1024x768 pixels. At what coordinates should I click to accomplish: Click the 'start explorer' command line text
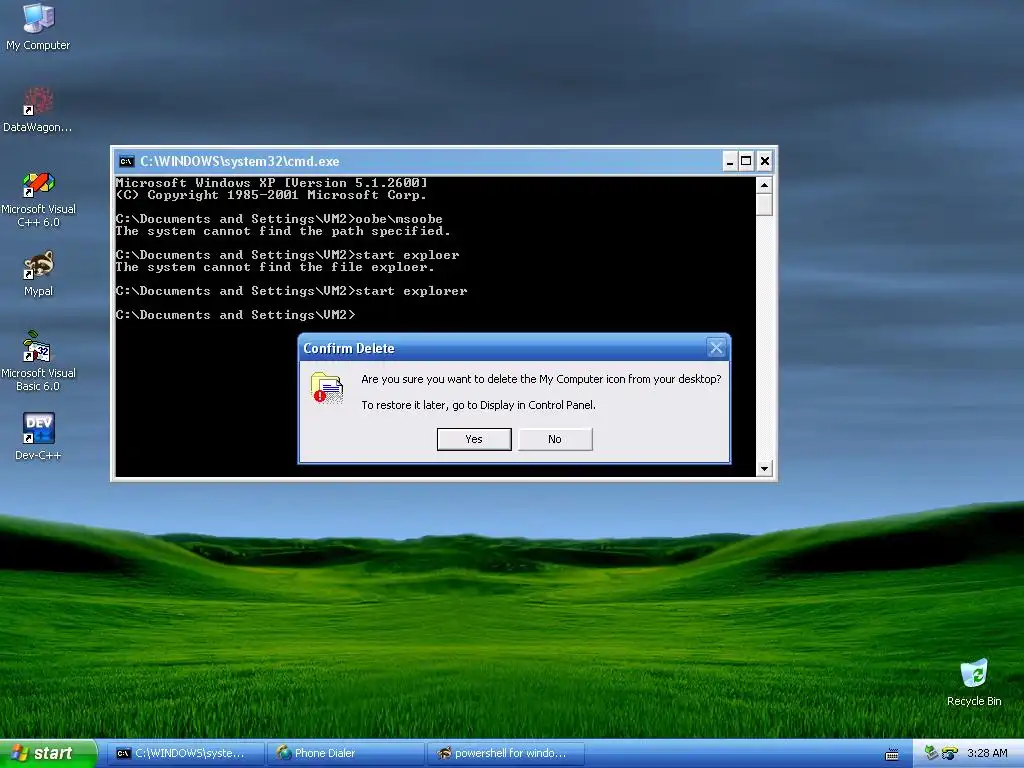pos(411,291)
